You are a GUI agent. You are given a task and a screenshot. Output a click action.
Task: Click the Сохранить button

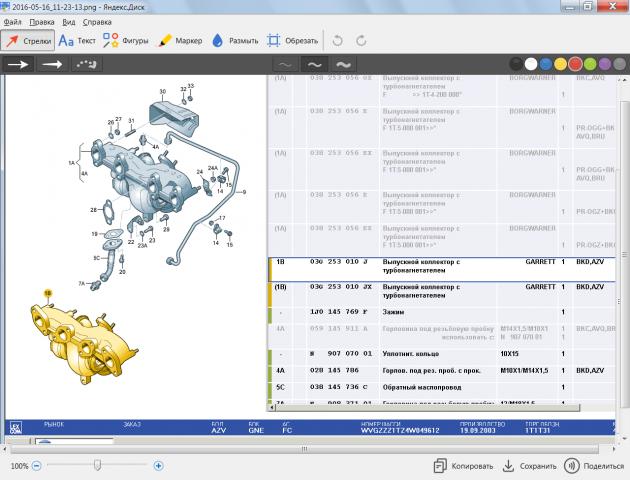click(530, 466)
